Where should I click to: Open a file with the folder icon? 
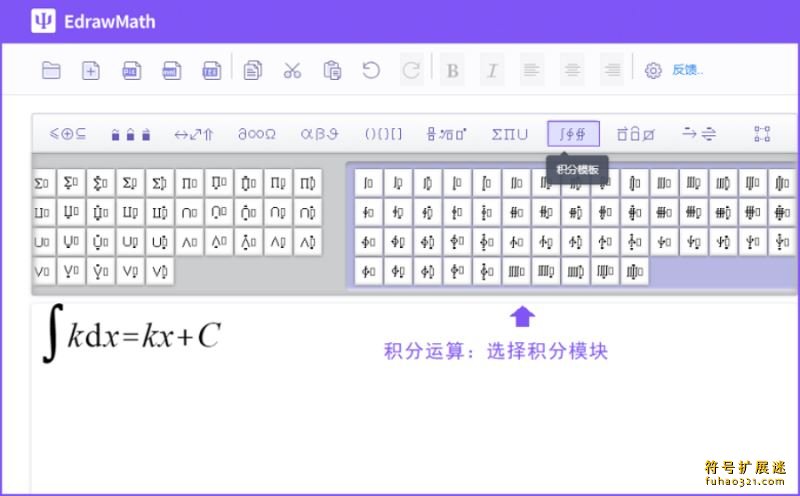(x=51, y=70)
